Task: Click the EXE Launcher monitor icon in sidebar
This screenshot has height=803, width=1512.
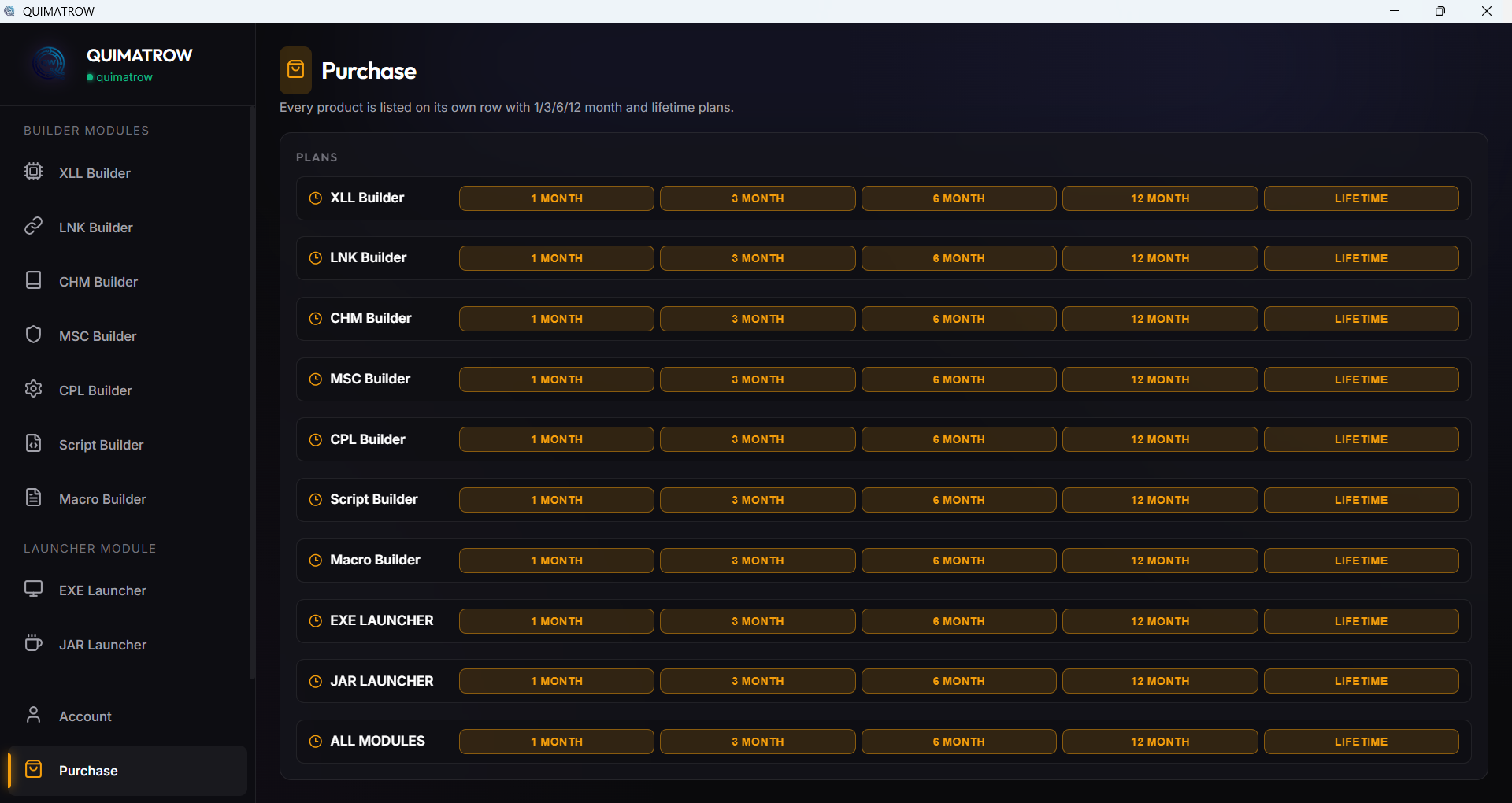Action: pyautogui.click(x=33, y=589)
